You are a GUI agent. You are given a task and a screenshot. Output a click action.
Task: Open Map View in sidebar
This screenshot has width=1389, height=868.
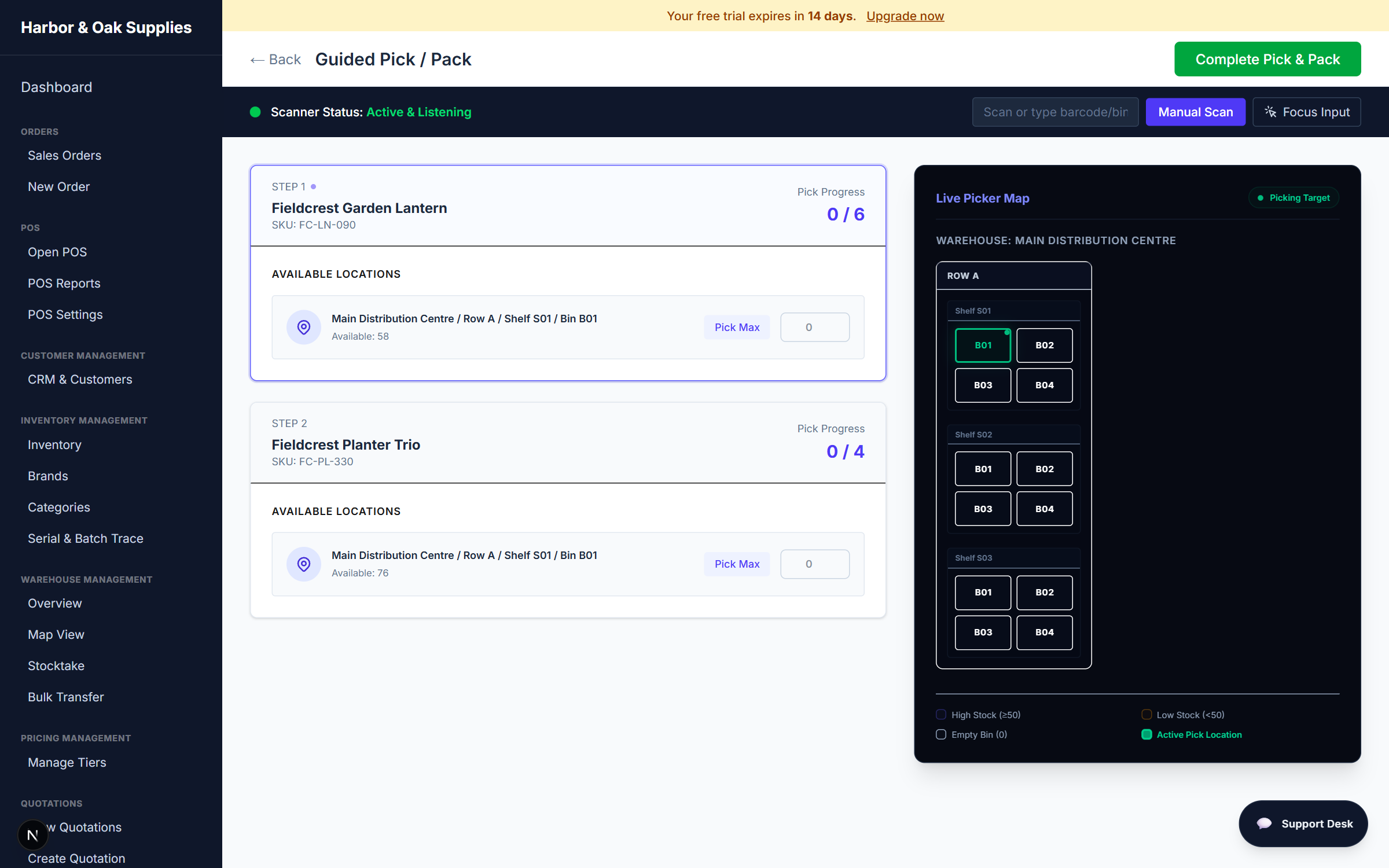pos(56,635)
